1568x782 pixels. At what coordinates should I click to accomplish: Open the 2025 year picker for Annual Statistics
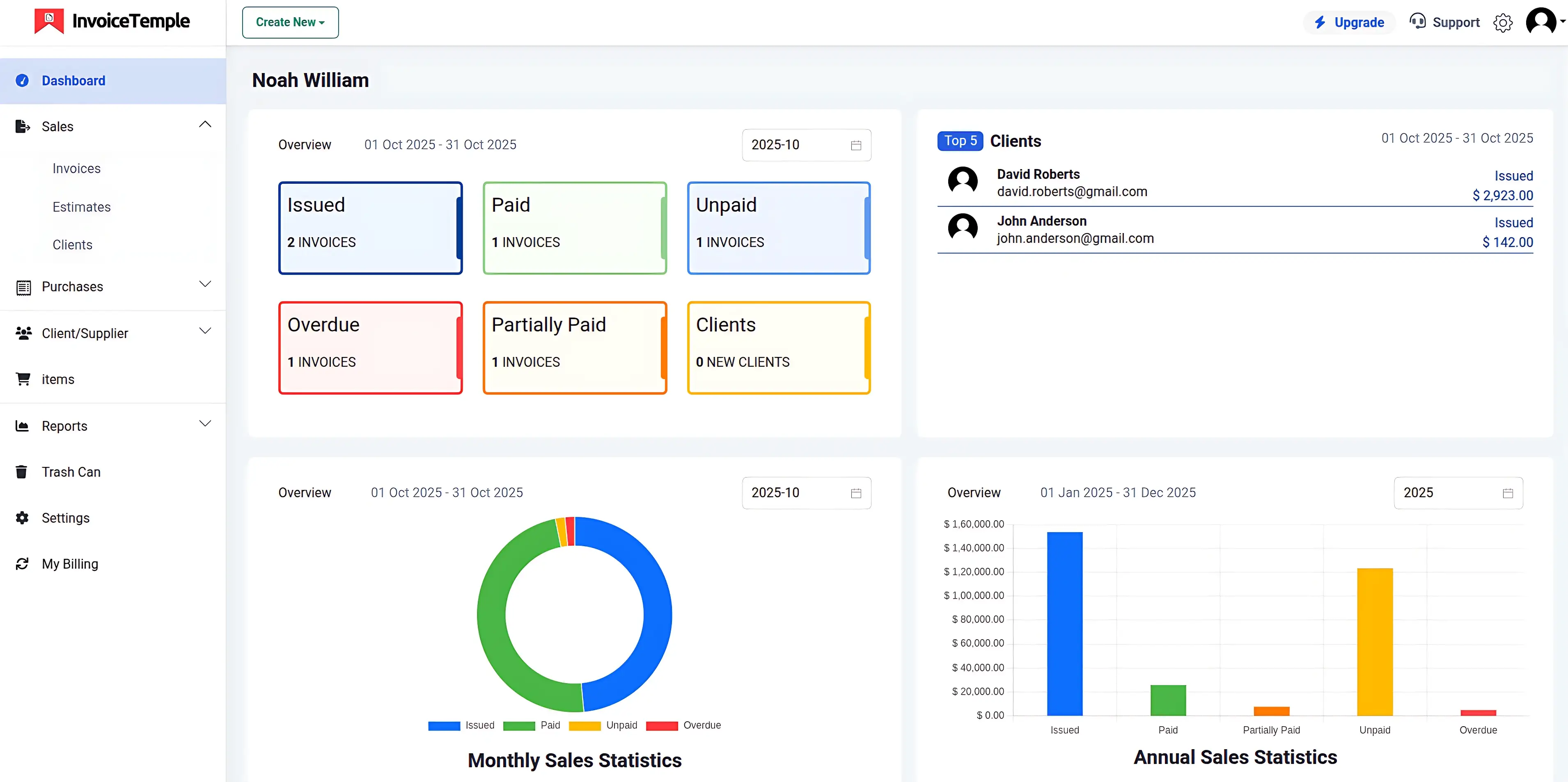[1457, 493]
